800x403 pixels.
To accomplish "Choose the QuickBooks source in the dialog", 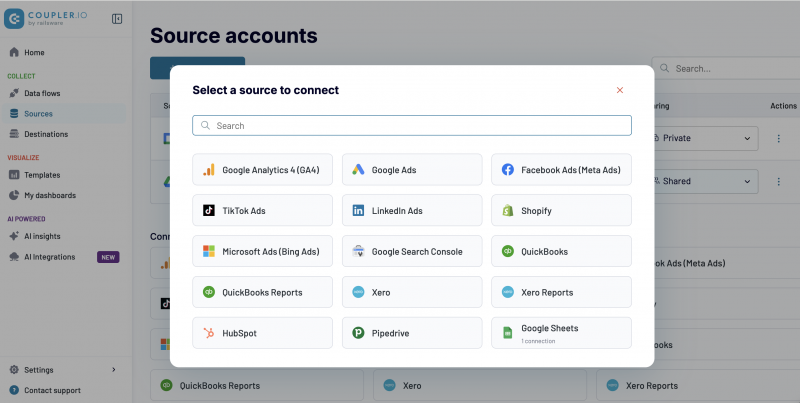I will pos(561,251).
